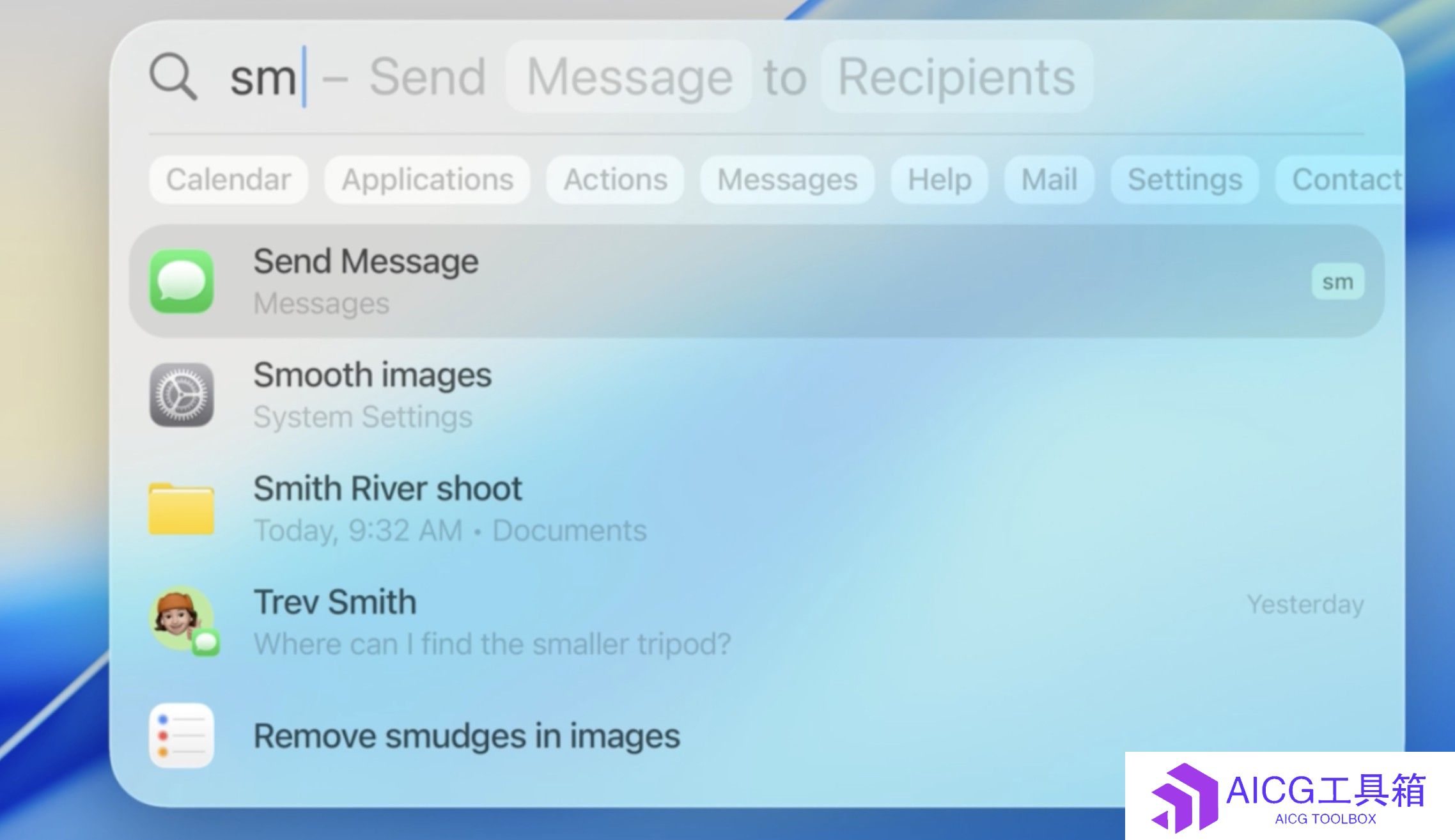The image size is (1455, 840).
Task: Click the "System Settings" subtitle text
Action: [363, 417]
